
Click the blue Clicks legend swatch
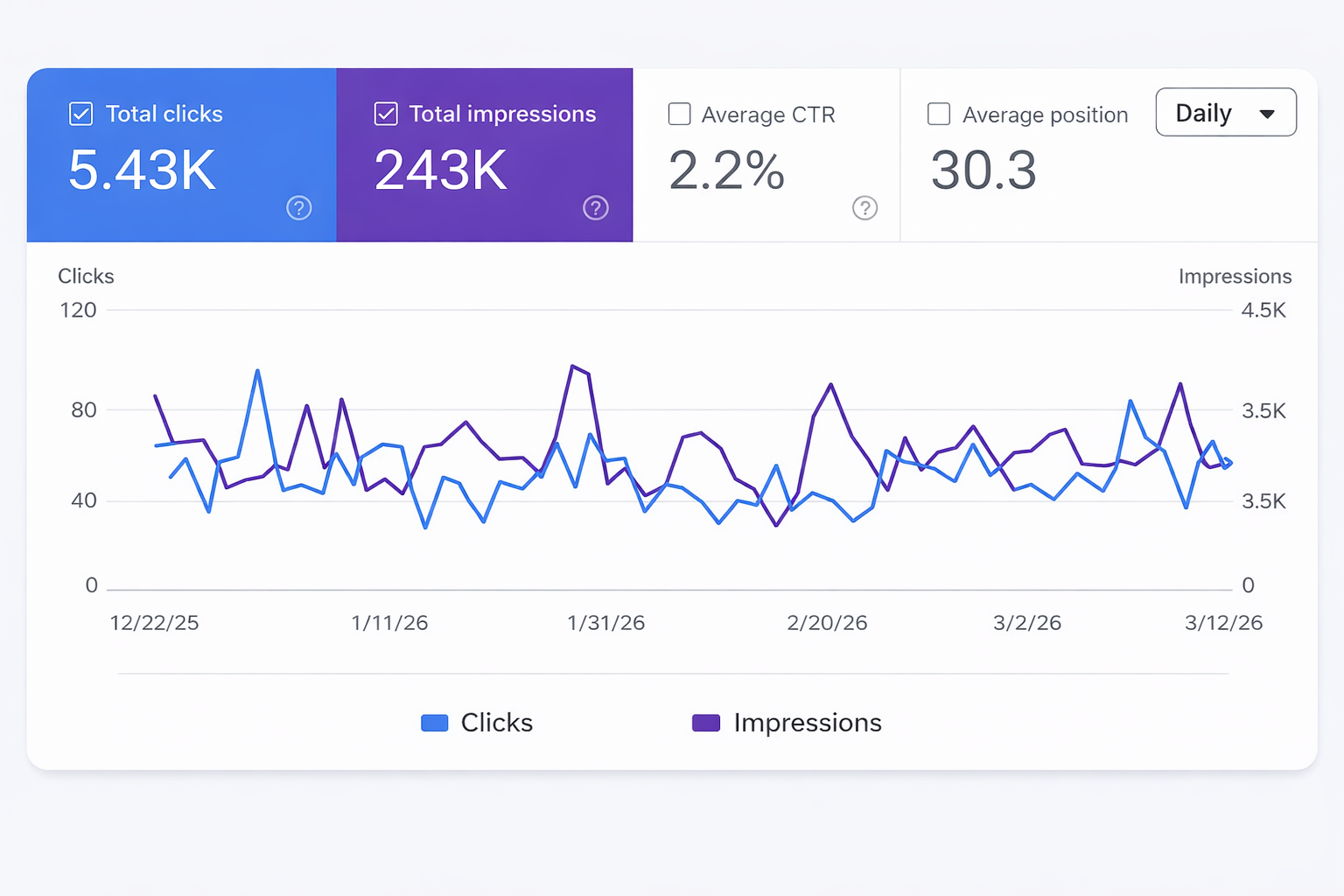click(x=435, y=723)
